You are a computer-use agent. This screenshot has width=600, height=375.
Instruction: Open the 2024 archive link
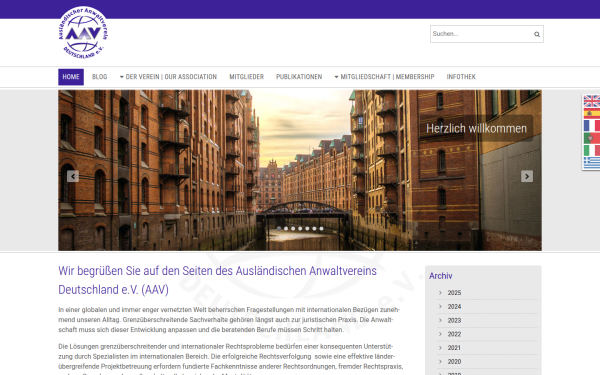(x=454, y=307)
